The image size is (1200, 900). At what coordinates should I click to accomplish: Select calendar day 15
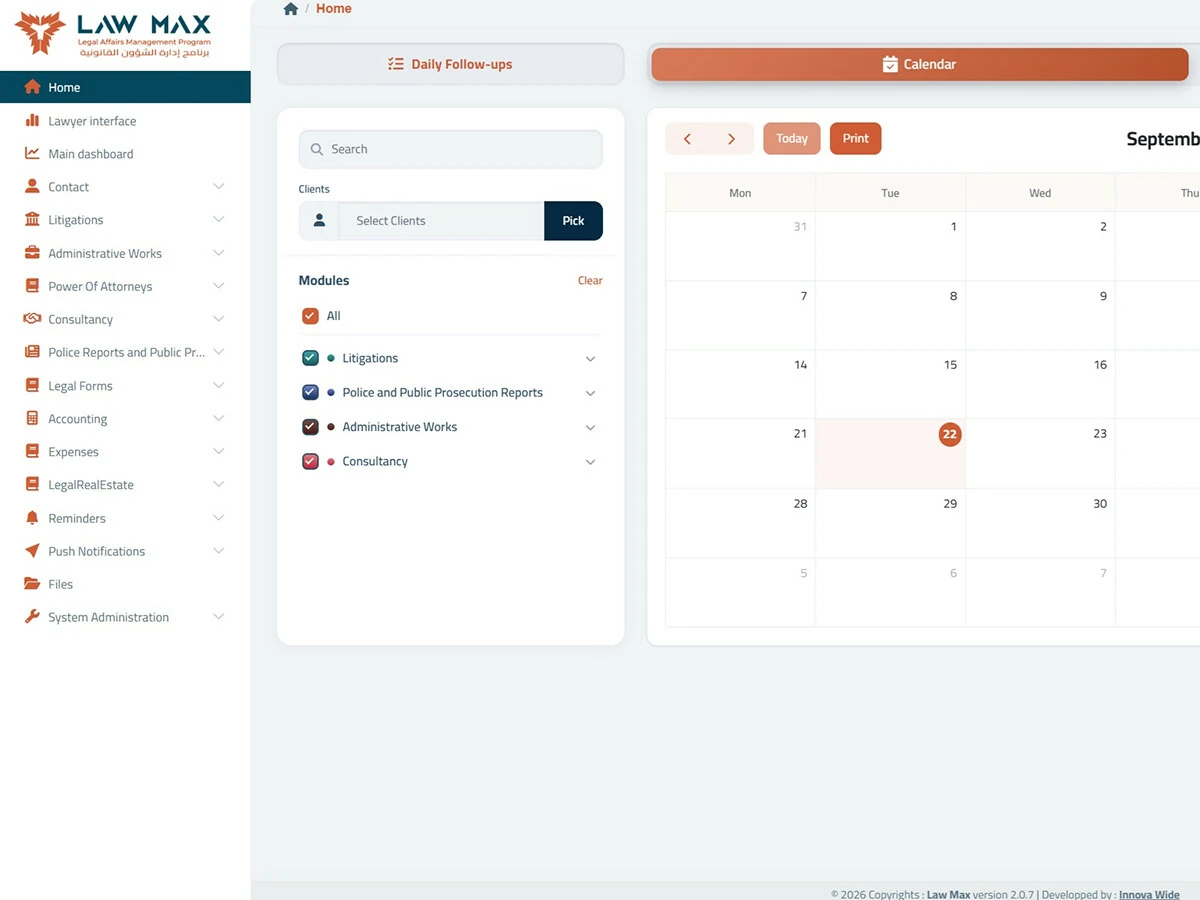(x=890, y=384)
